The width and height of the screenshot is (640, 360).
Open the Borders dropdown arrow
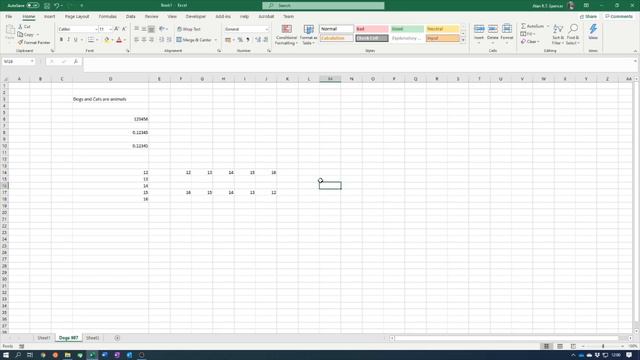(x=97, y=40)
